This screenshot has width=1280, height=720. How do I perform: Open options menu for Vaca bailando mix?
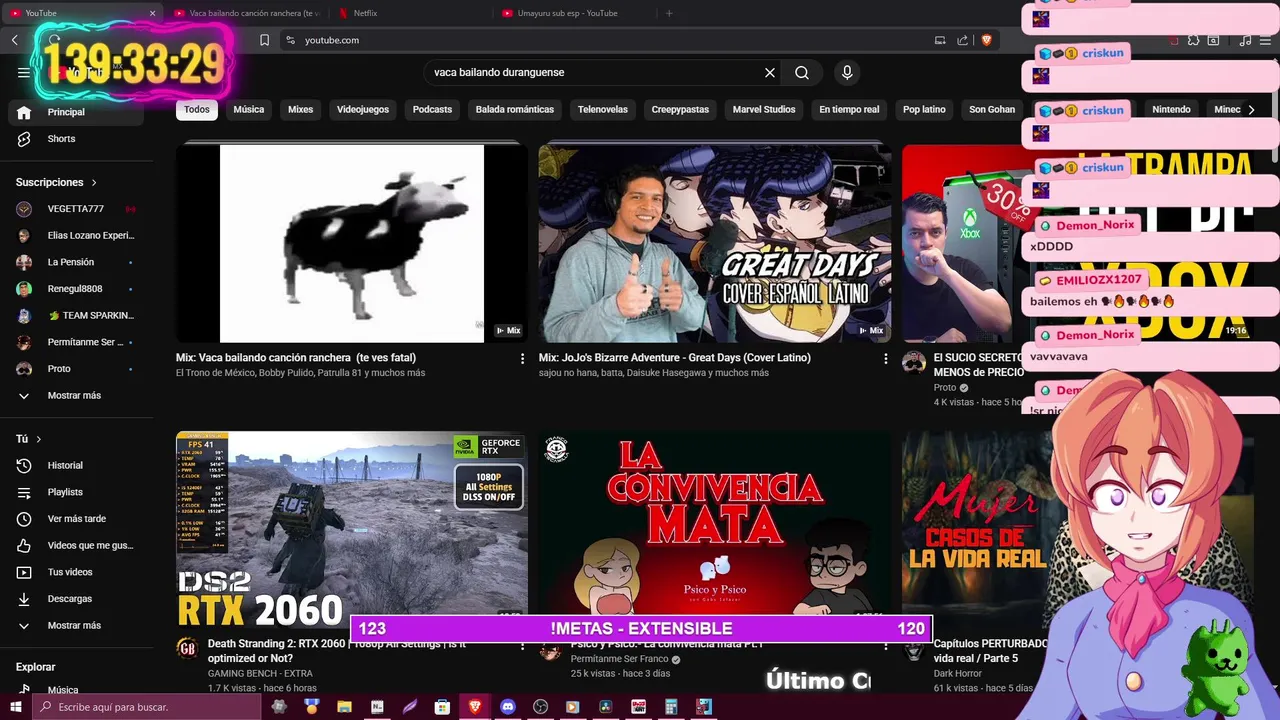click(522, 358)
